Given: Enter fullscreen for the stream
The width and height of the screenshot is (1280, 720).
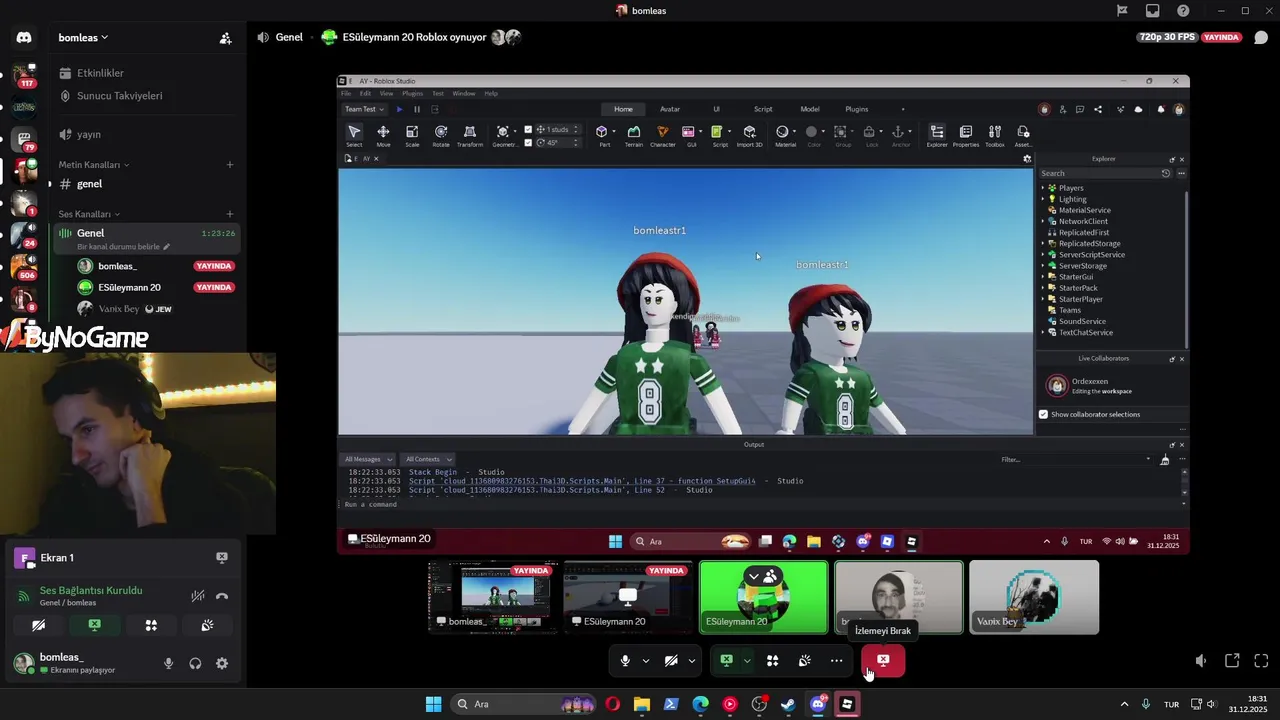Looking at the screenshot, I should 1261,661.
